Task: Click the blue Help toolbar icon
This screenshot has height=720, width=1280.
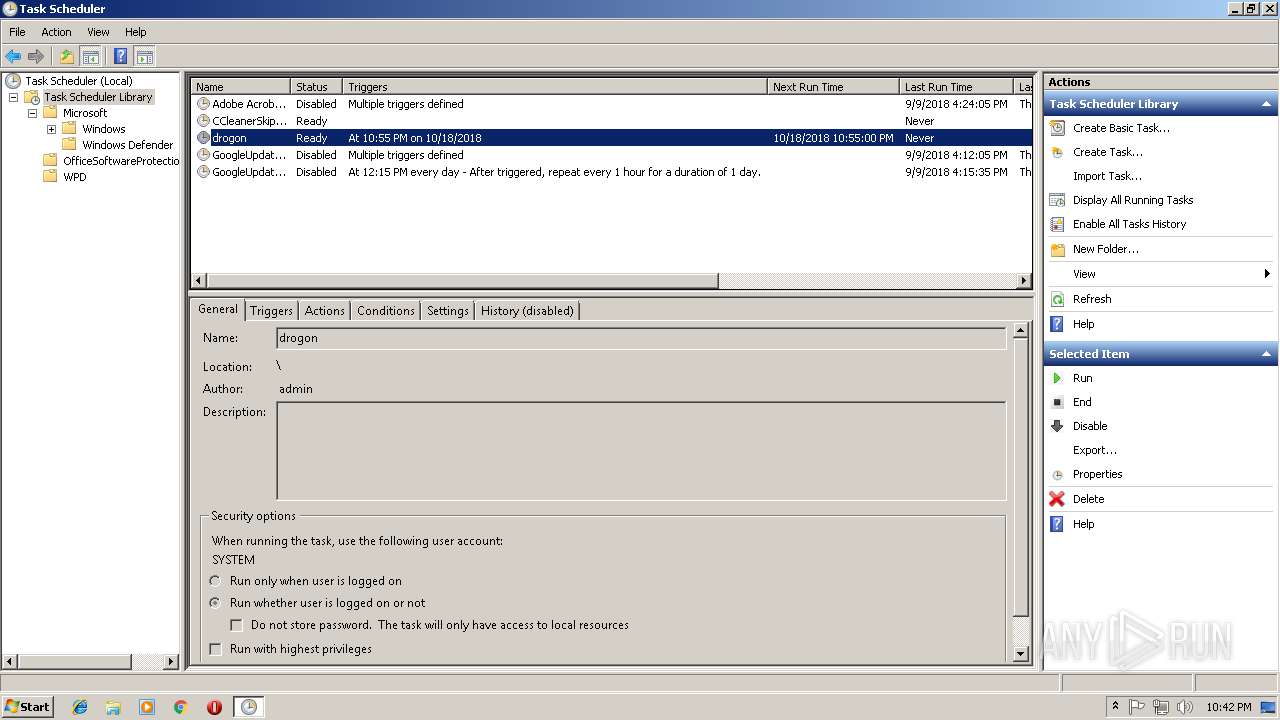Action: (120, 57)
